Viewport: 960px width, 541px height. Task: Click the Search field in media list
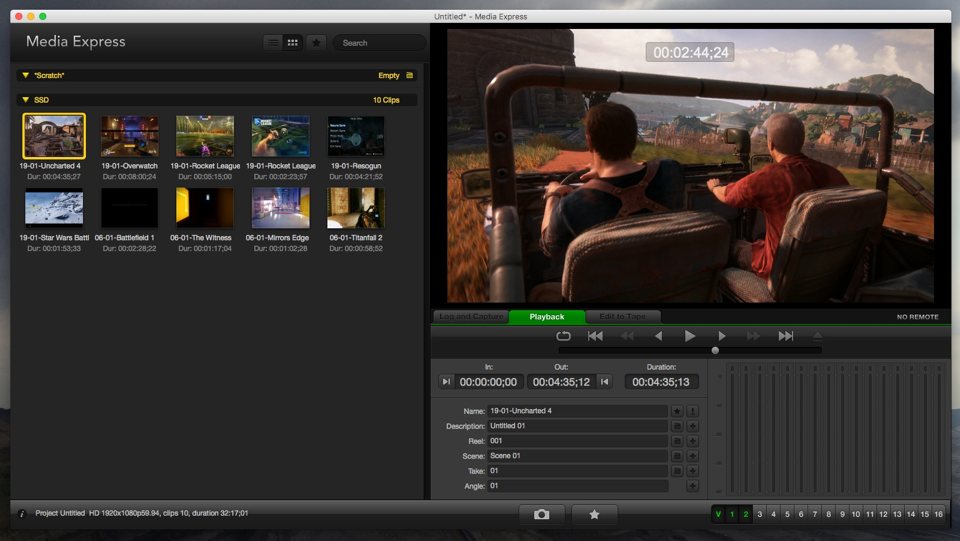point(379,43)
